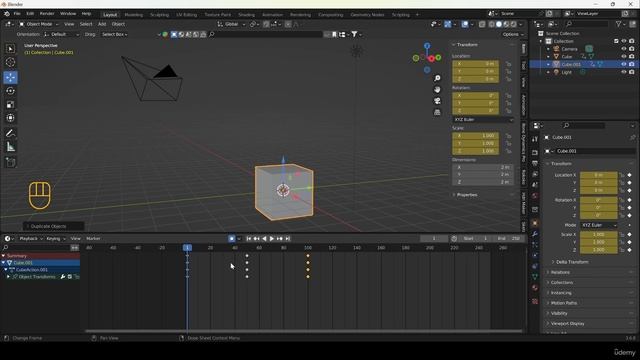640x360 pixels.
Task: Hide Cube.001 via outliner eye icon
Action: coord(624,64)
